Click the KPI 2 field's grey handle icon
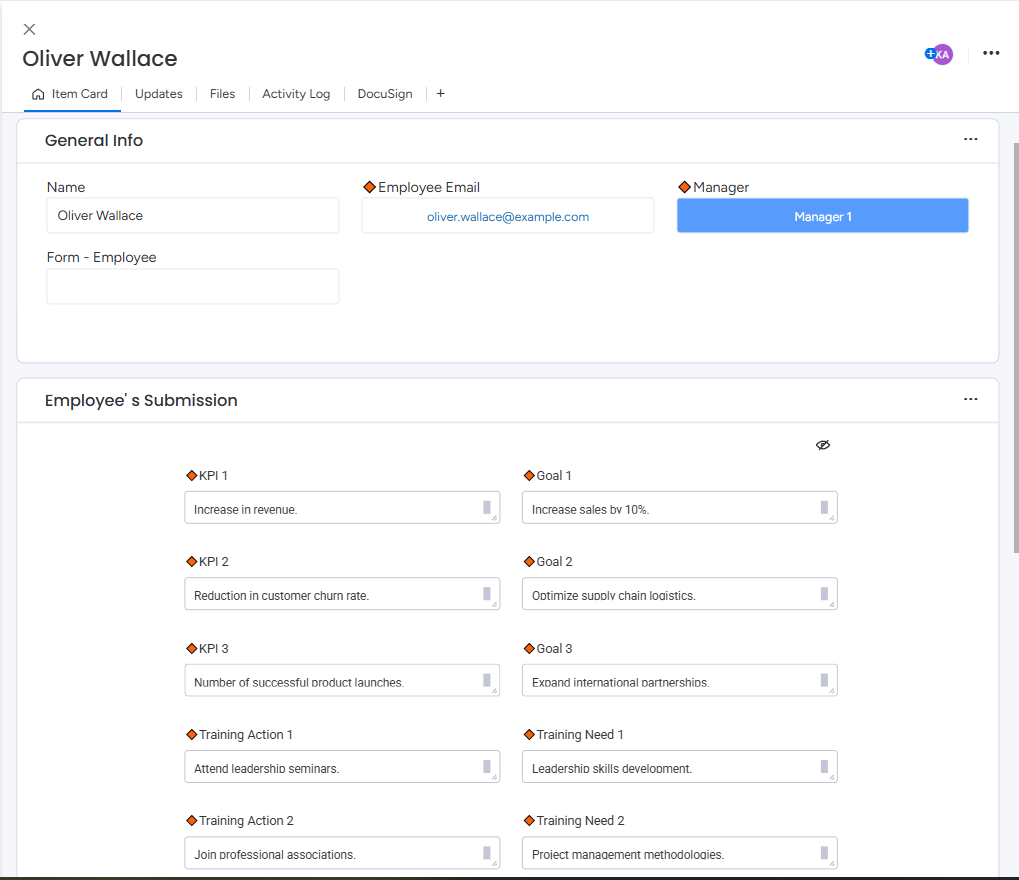1019x880 pixels. pos(487,593)
